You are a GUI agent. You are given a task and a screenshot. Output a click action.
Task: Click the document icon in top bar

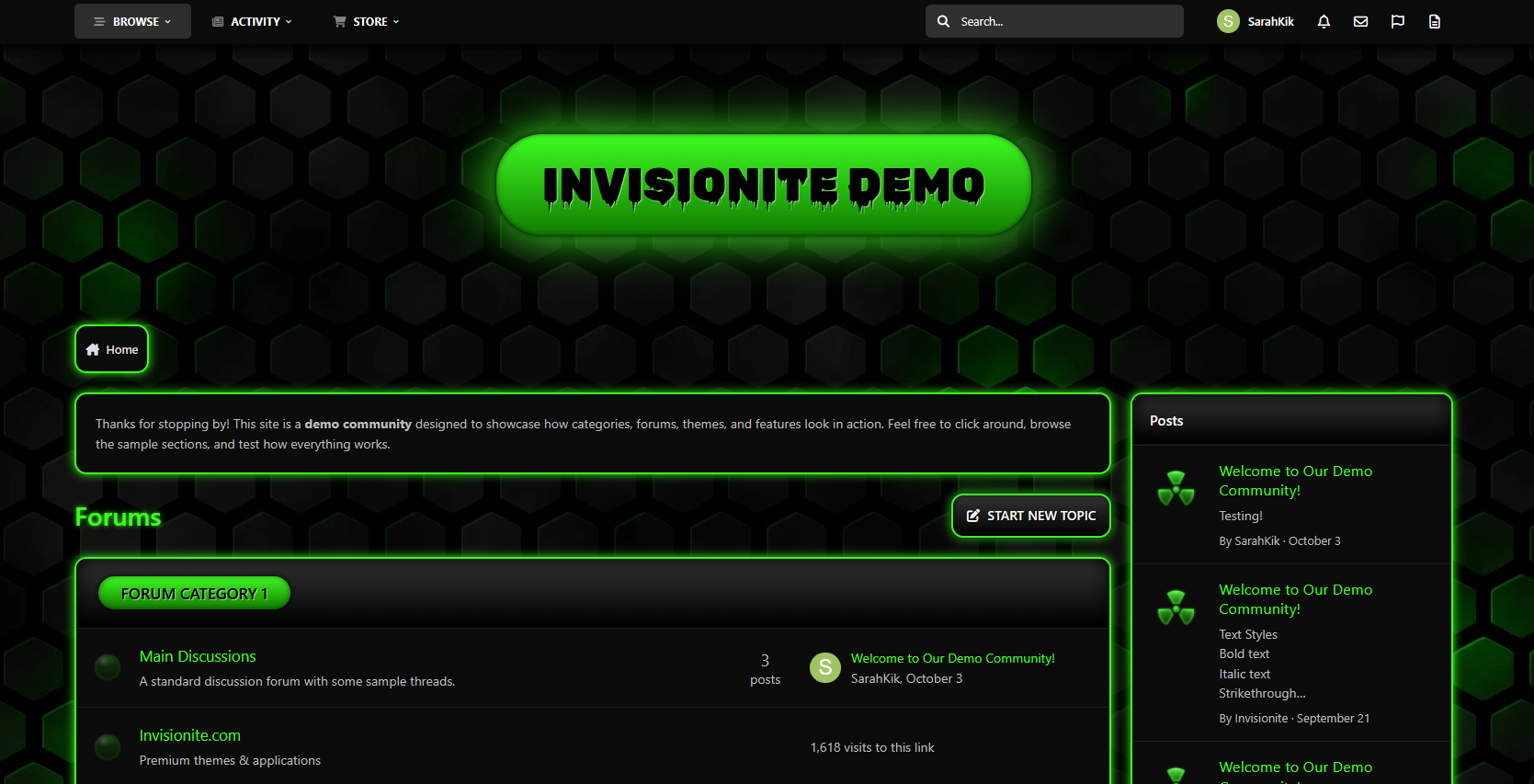tap(1435, 21)
